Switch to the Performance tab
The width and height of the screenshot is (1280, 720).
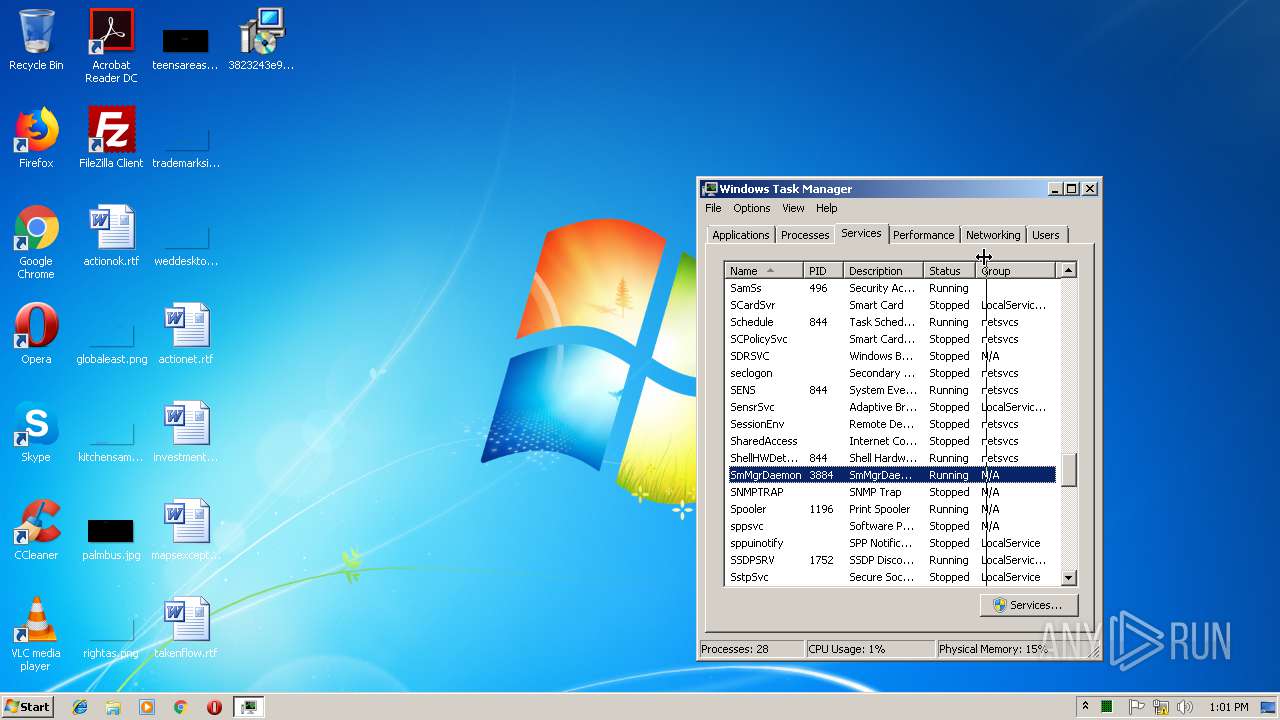click(x=923, y=235)
